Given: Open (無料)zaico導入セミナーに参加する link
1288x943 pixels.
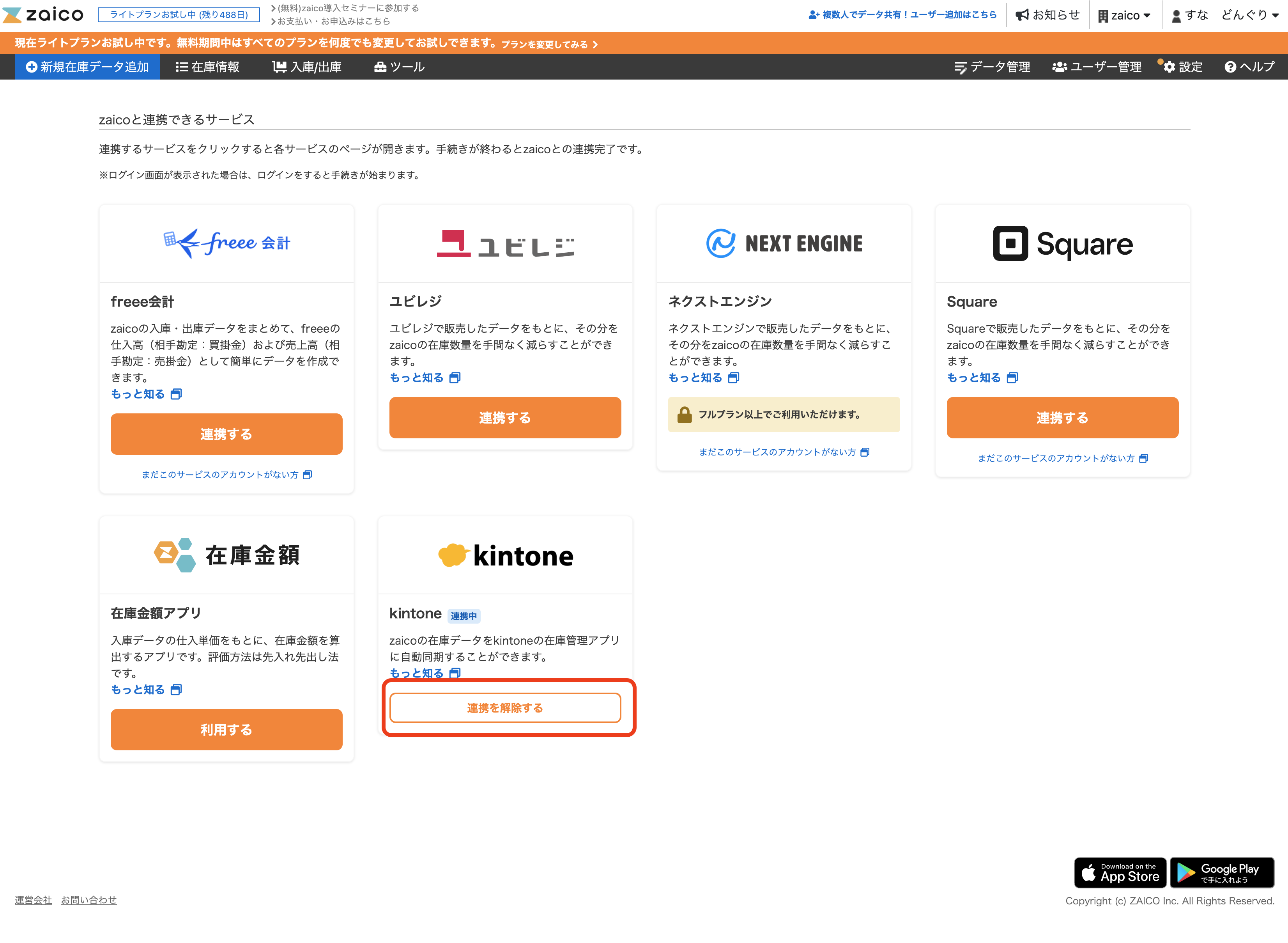Looking at the screenshot, I should tap(345, 8).
